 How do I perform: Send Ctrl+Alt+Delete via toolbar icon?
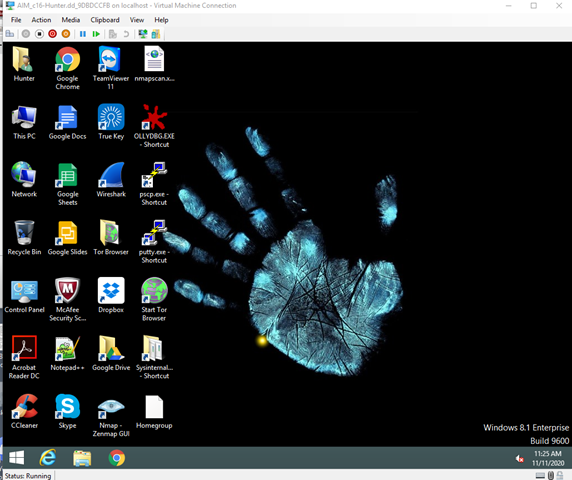[10, 34]
